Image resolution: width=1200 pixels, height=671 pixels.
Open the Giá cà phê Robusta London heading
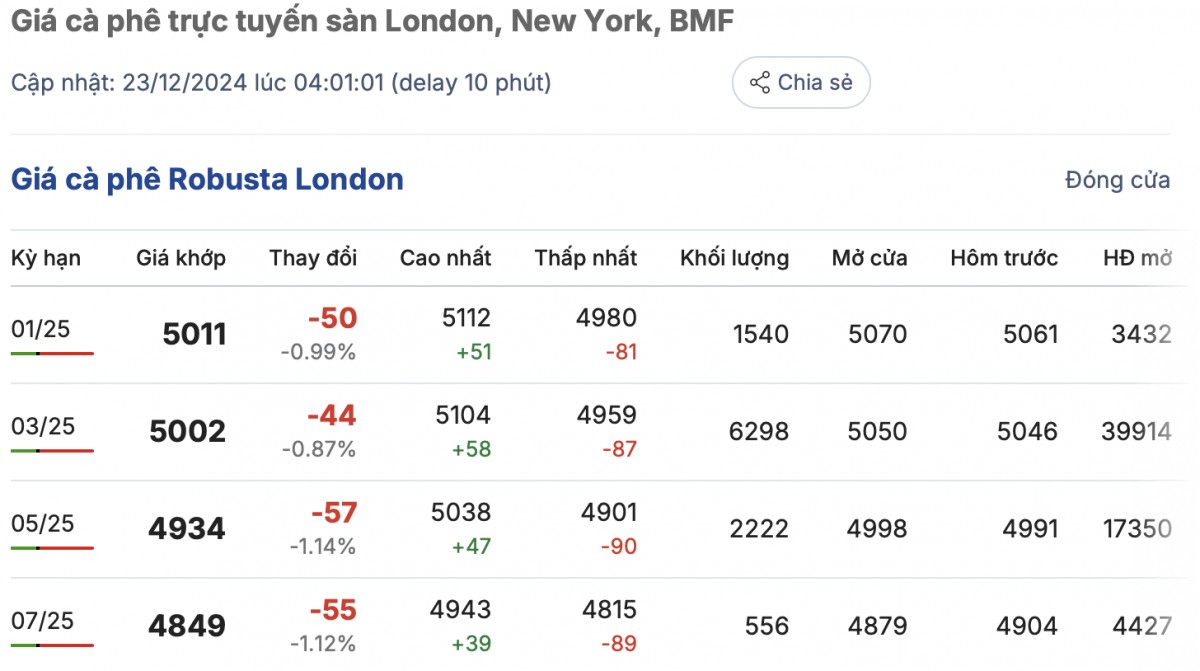[207, 180]
